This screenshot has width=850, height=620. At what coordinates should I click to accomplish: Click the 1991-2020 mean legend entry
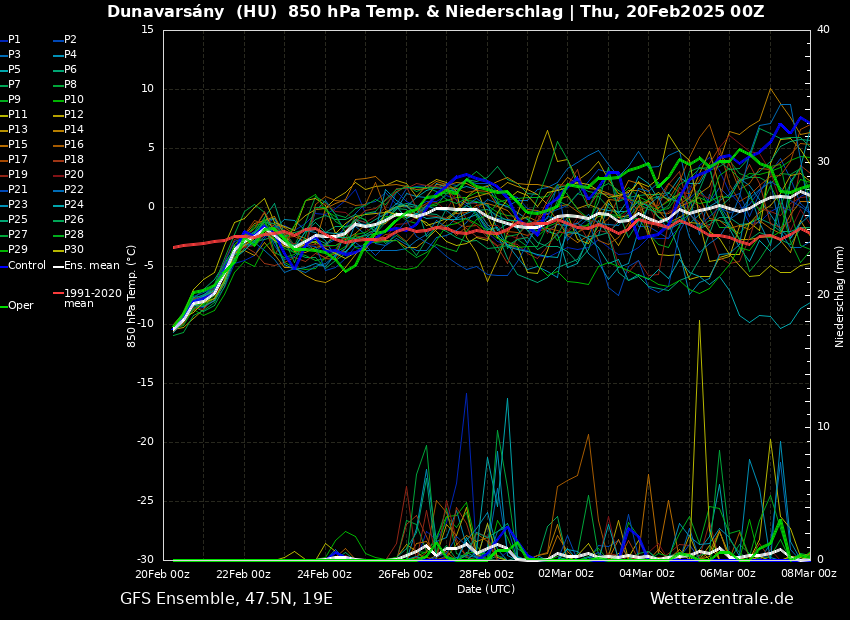[x=92, y=299]
